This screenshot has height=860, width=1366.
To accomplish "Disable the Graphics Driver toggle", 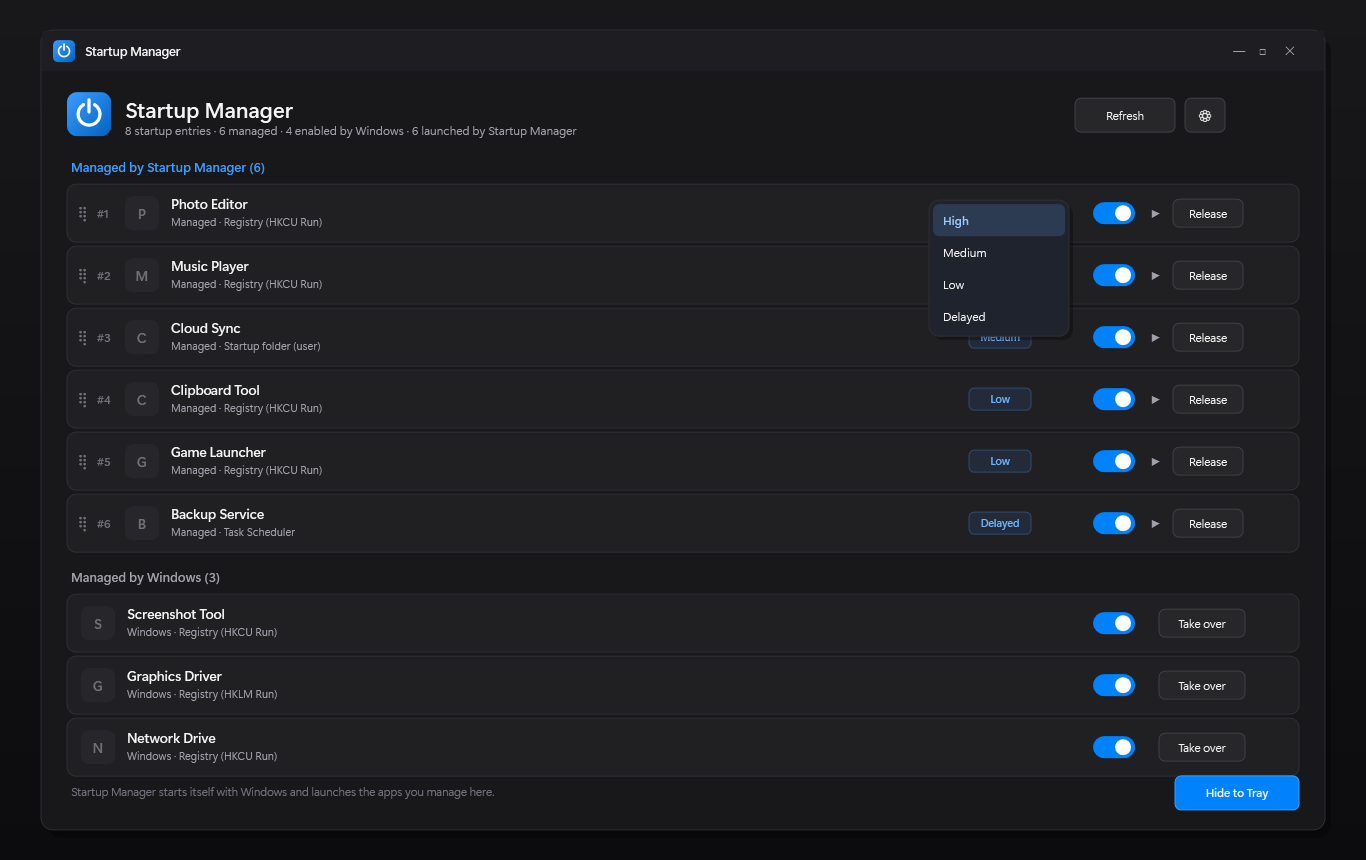I will [1114, 685].
